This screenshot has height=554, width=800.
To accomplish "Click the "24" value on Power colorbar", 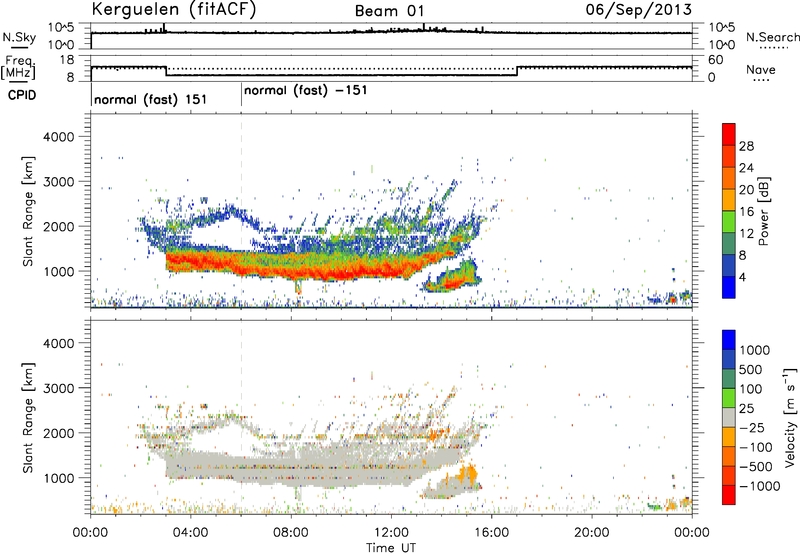I will tap(746, 168).
